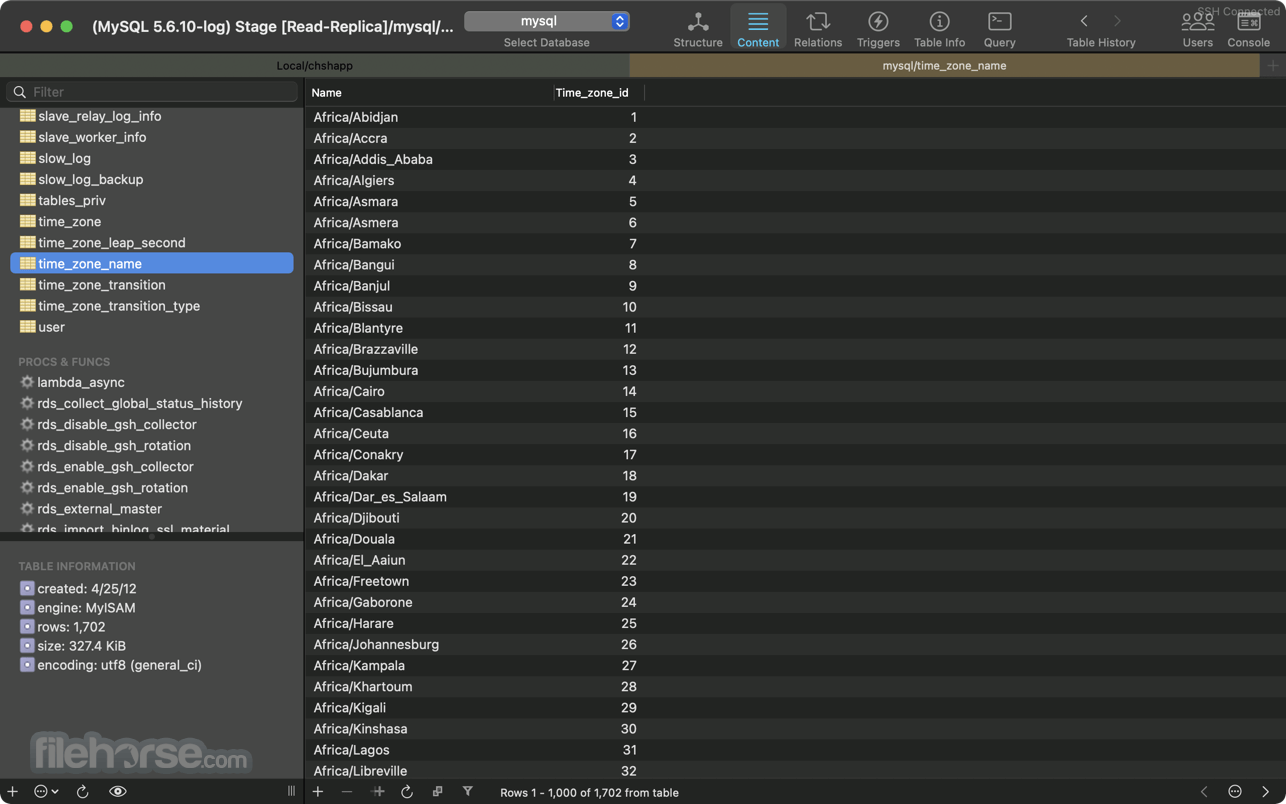Select the slow_log table
1286x804 pixels.
pyautogui.click(x=152, y=158)
